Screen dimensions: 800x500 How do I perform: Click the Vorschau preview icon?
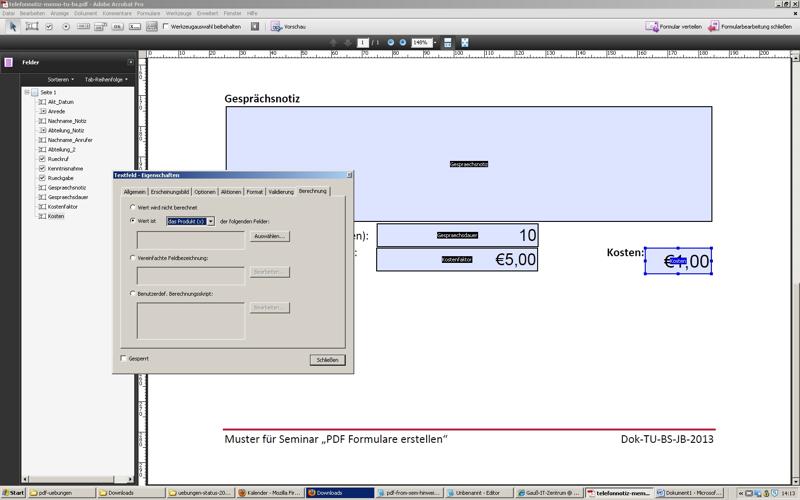click(x=276, y=27)
